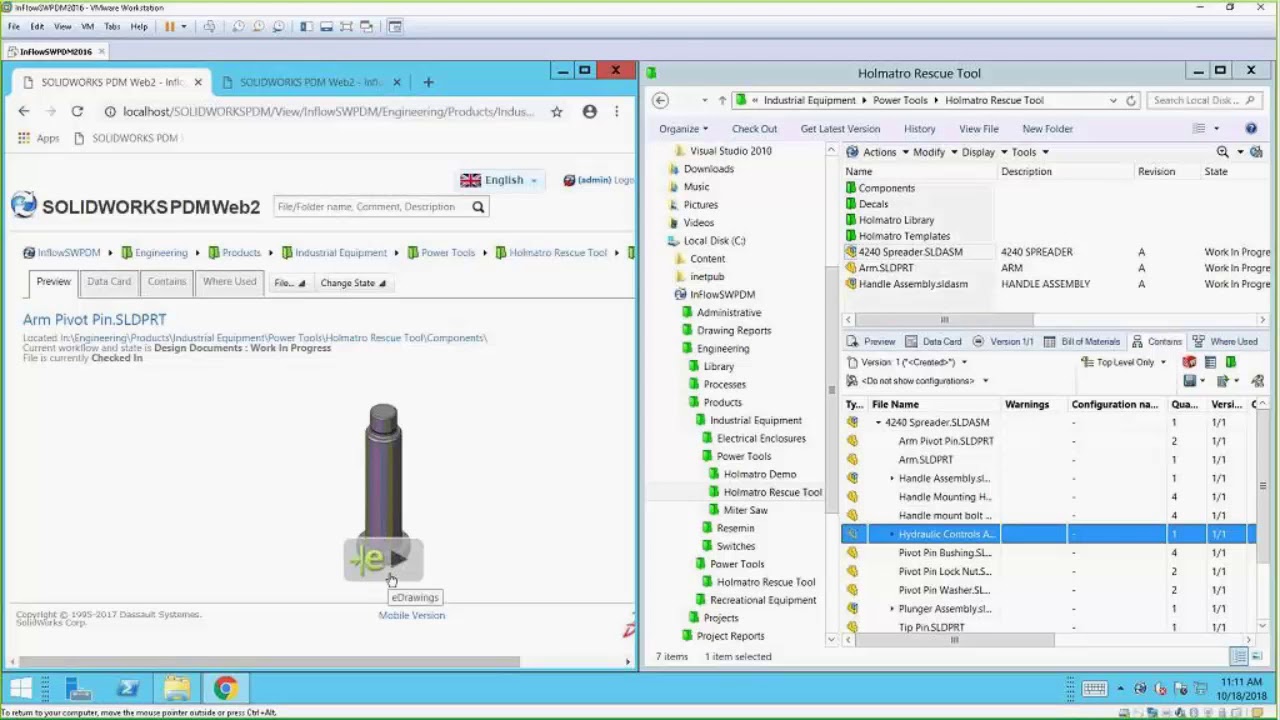1280x720 pixels.
Task: Reload the Chrome page
Action: 77,112
